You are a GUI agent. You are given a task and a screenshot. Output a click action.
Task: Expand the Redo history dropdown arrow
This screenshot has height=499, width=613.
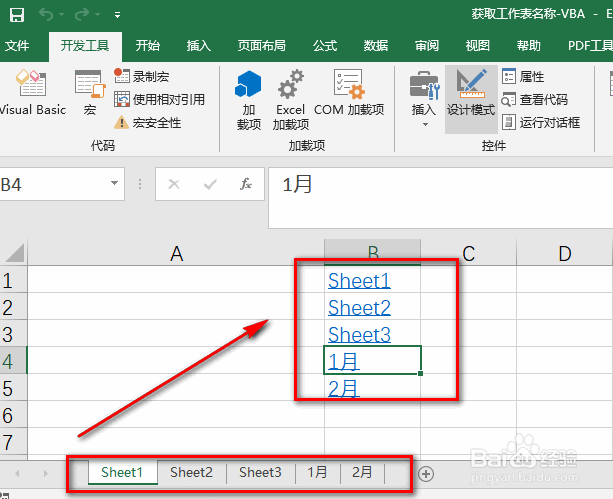pyautogui.click(x=98, y=15)
